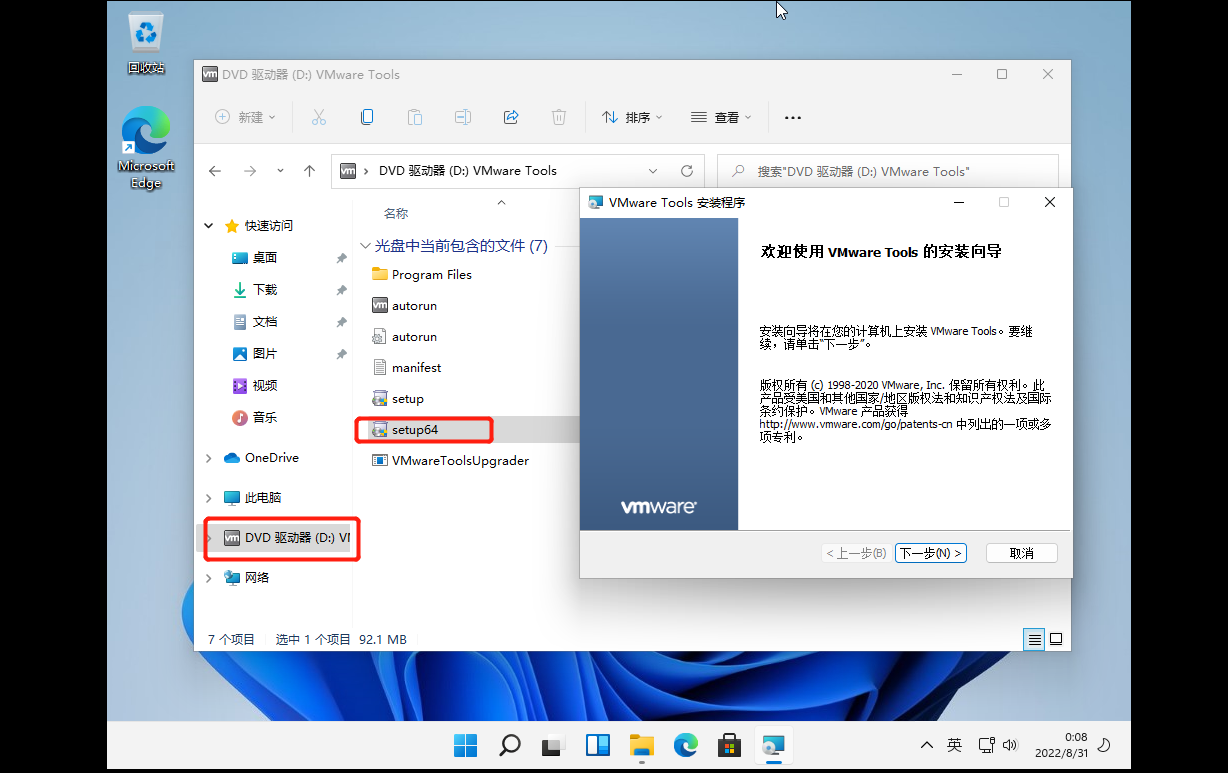Click the search box for the DVD drive
Image resolution: width=1228 pixels, height=773 pixels.
pos(888,171)
